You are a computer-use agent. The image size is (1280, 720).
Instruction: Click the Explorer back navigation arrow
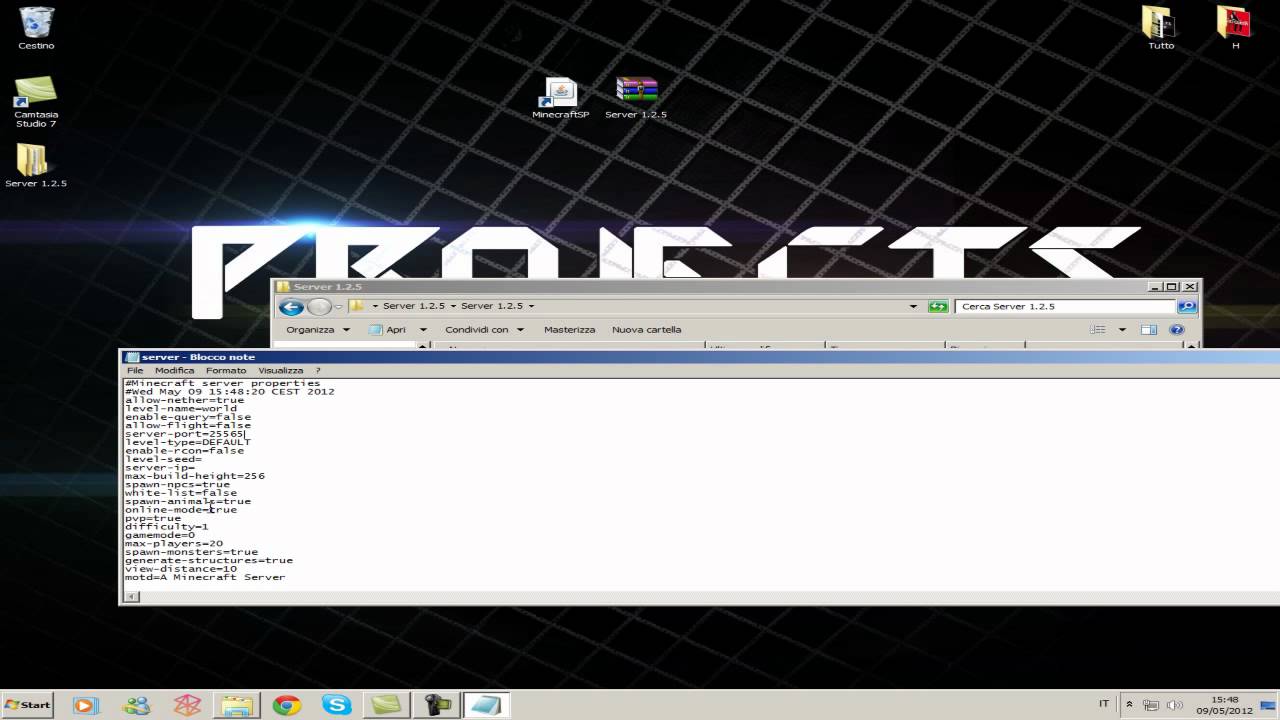pos(291,307)
